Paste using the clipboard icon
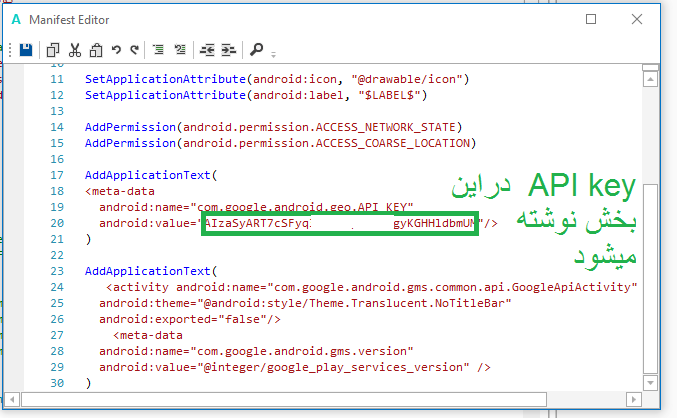The image size is (677, 418). coord(95,49)
